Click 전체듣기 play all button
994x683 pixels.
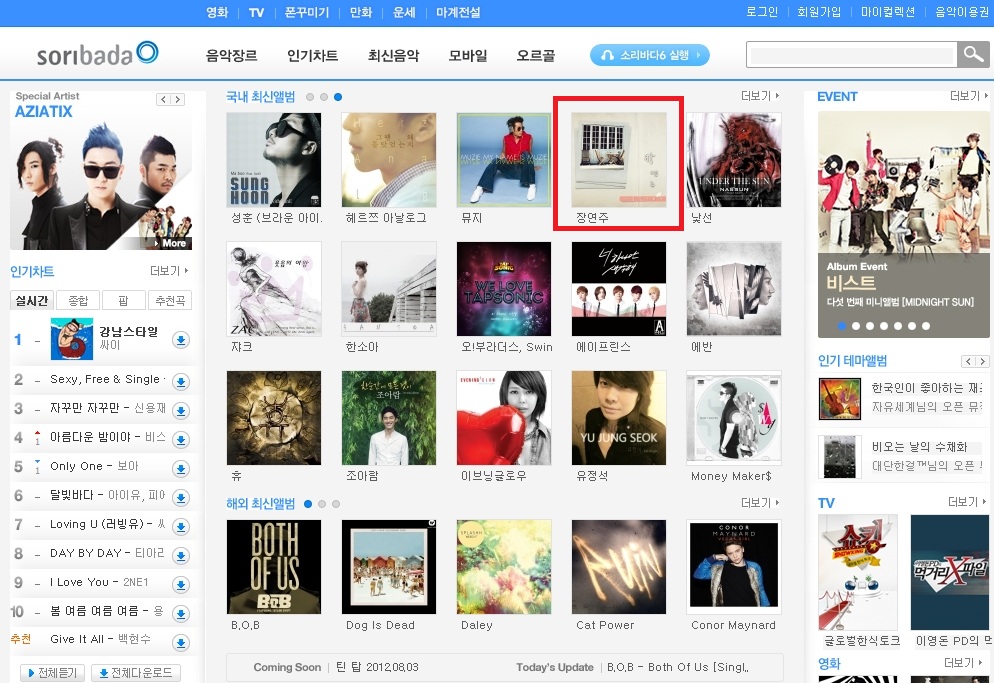(52, 673)
